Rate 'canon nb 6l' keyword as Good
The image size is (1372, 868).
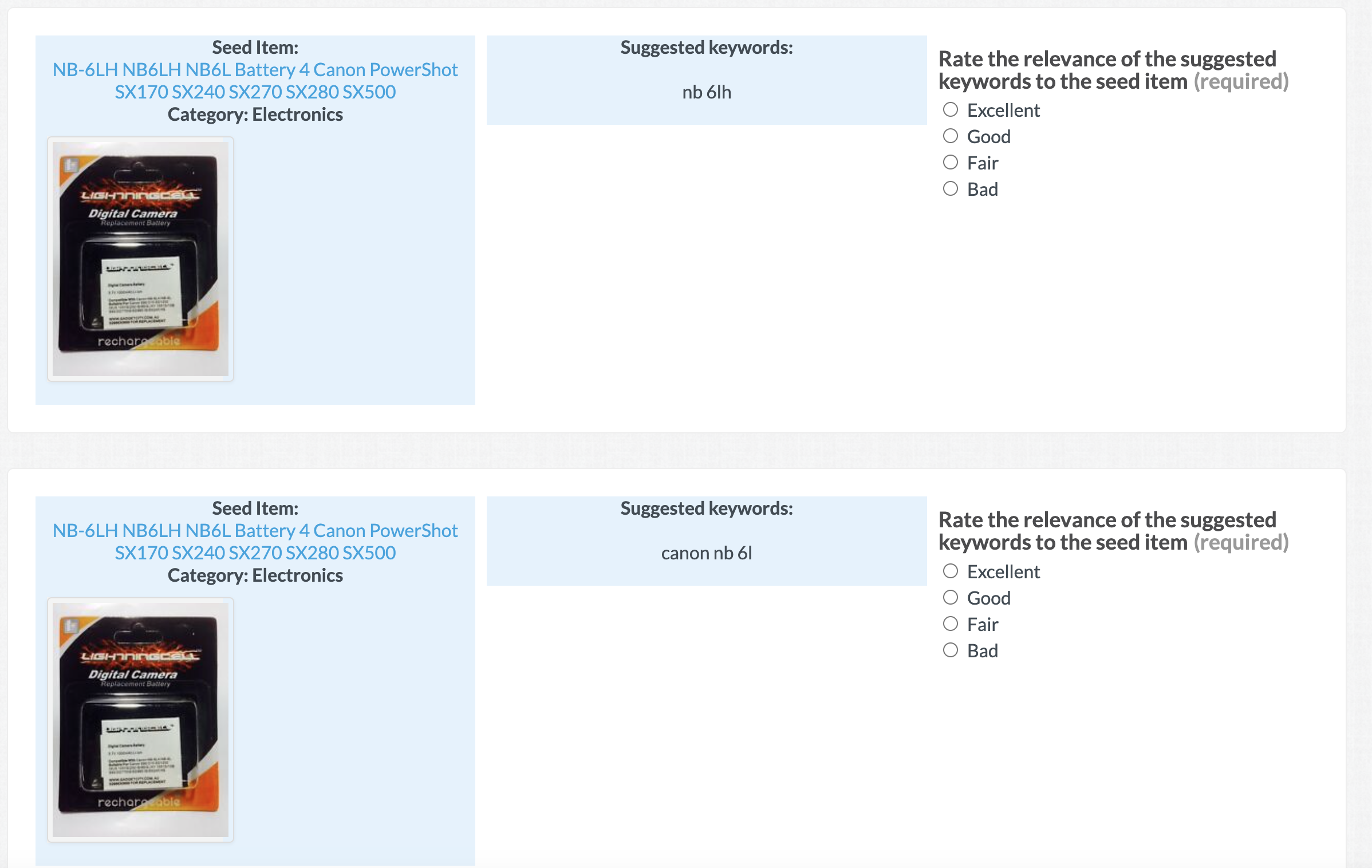pyautogui.click(x=951, y=597)
